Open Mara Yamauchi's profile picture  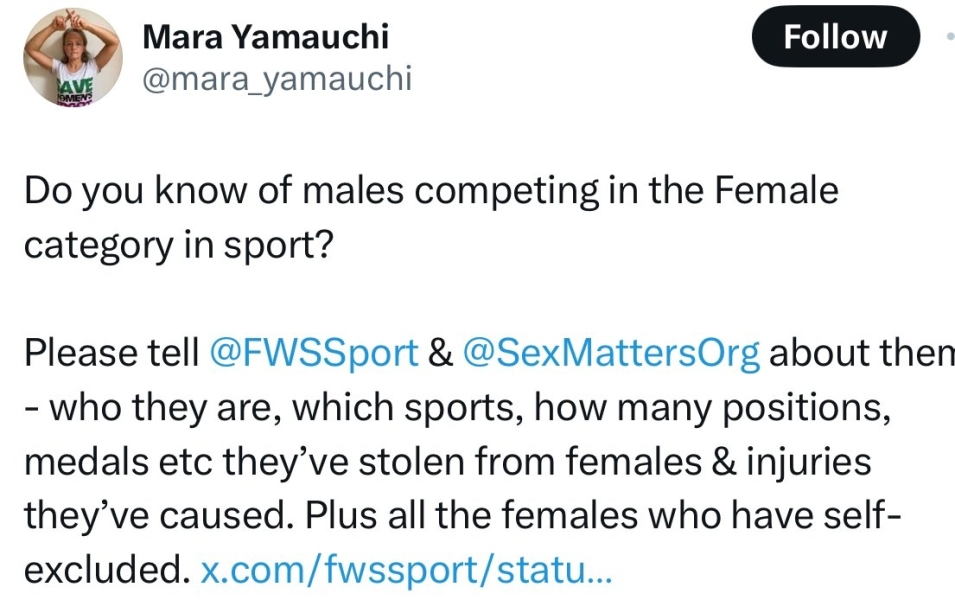pyautogui.click(x=72, y=57)
